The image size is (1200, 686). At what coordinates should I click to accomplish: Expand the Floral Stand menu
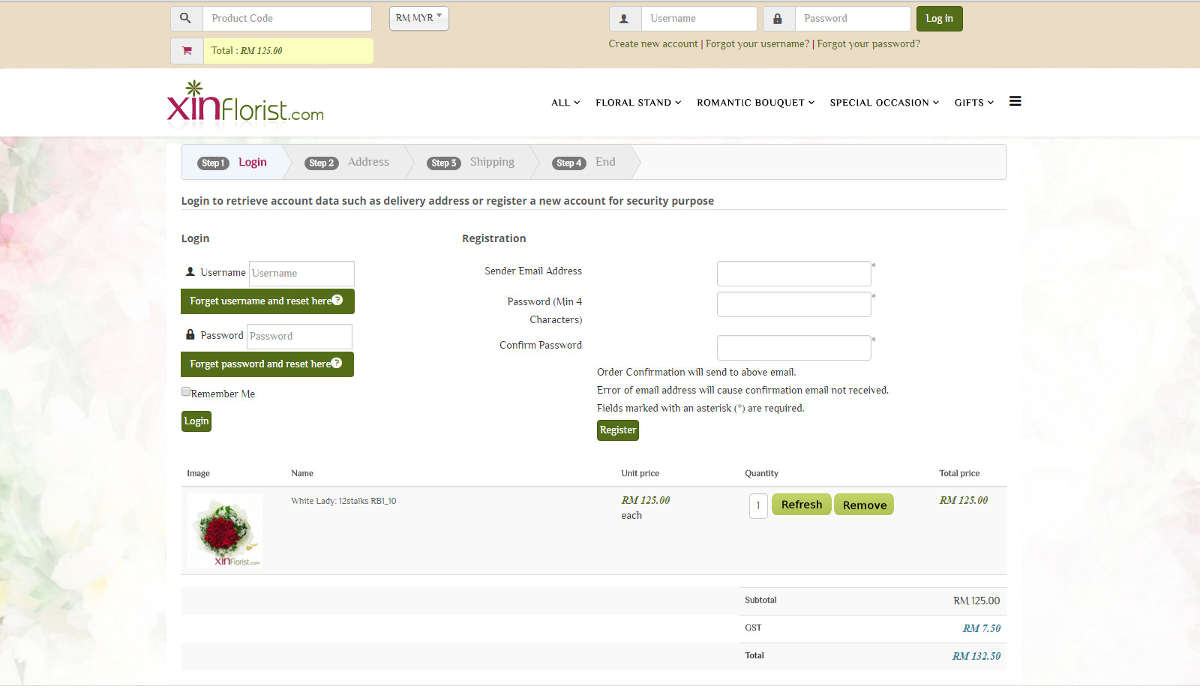[x=638, y=102]
